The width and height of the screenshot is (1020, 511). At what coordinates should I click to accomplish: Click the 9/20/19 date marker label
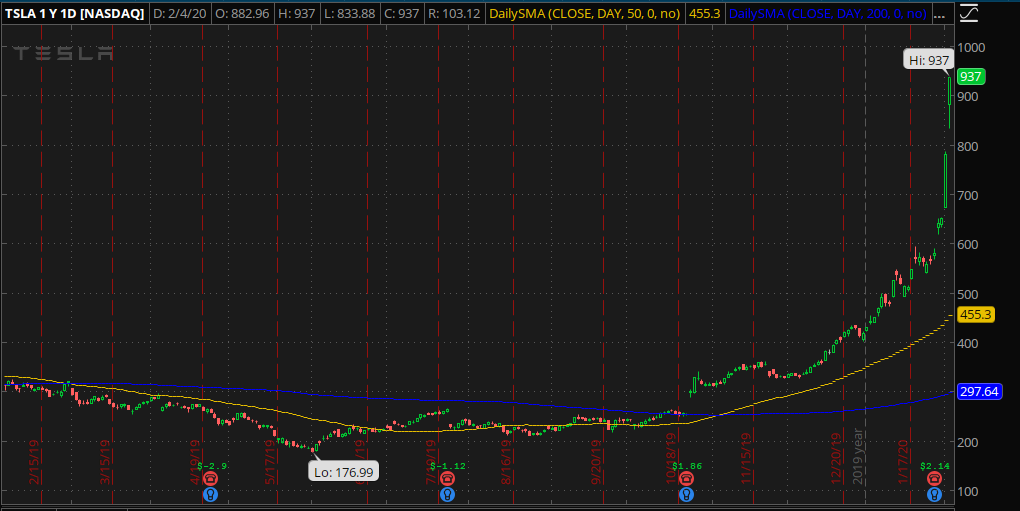(595, 462)
